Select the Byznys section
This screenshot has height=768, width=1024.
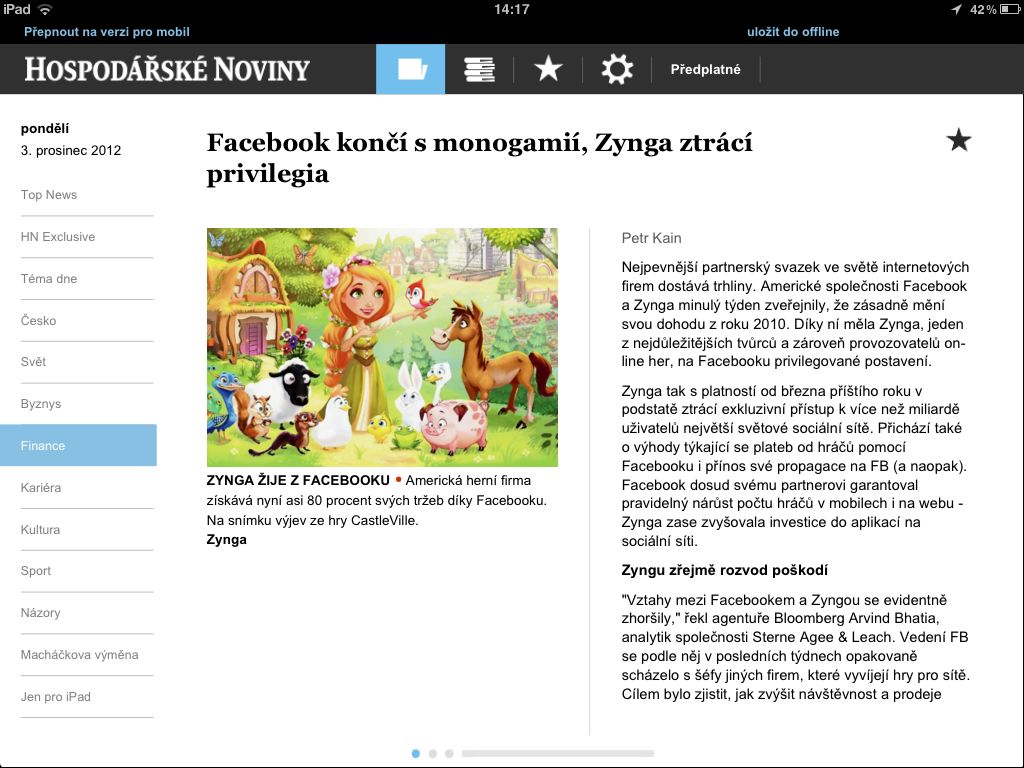tap(42, 404)
